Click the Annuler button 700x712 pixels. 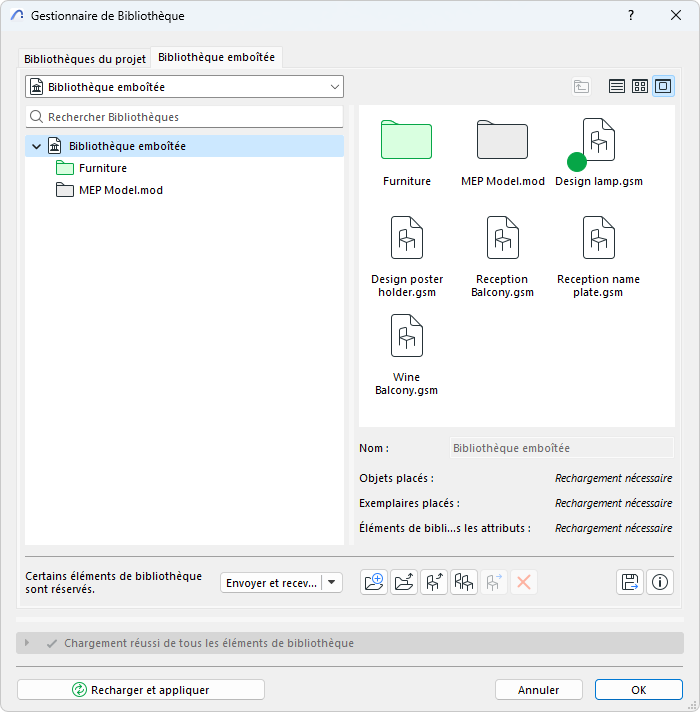click(538, 690)
